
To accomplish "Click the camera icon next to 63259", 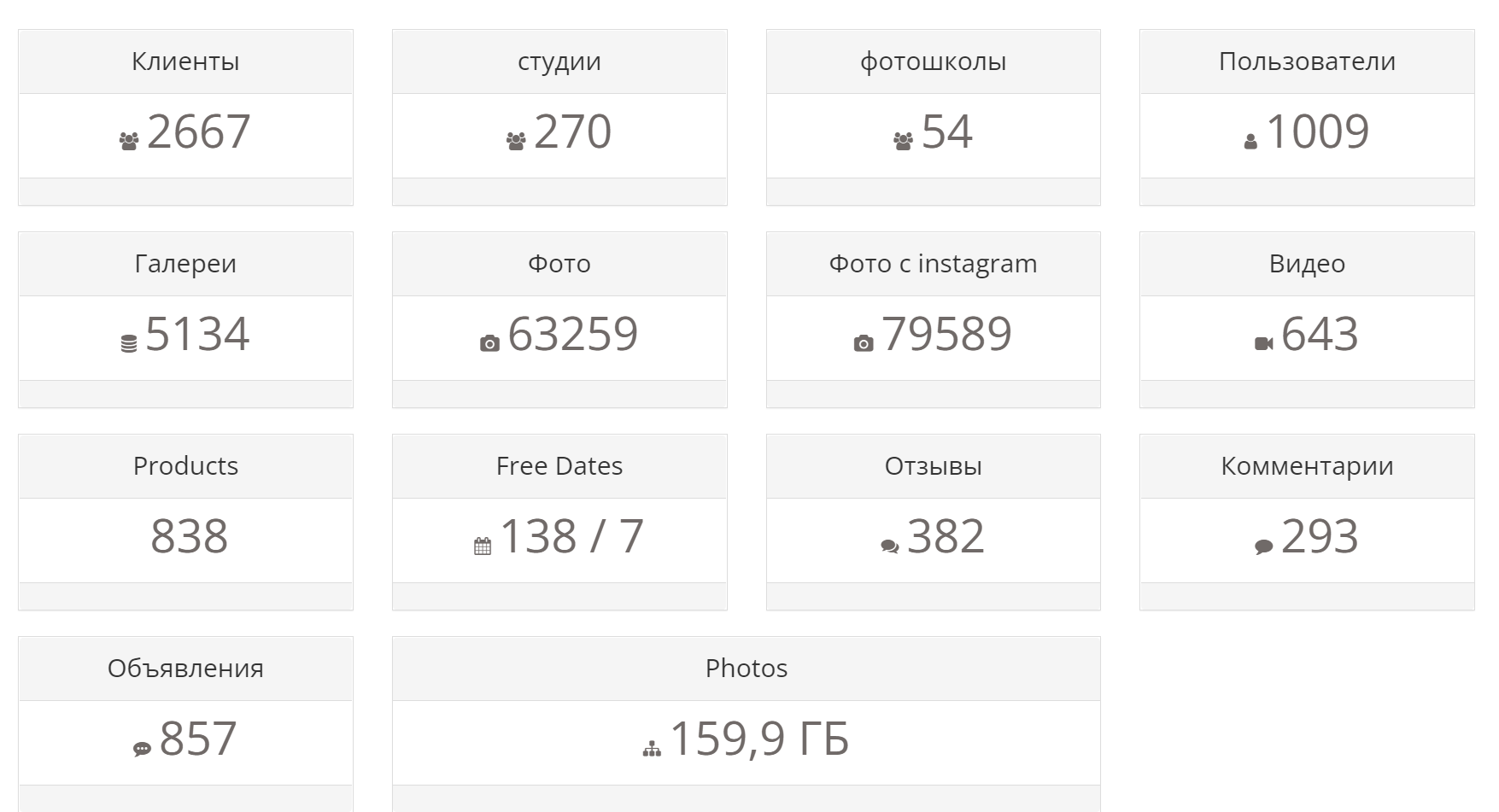I will click(x=489, y=344).
